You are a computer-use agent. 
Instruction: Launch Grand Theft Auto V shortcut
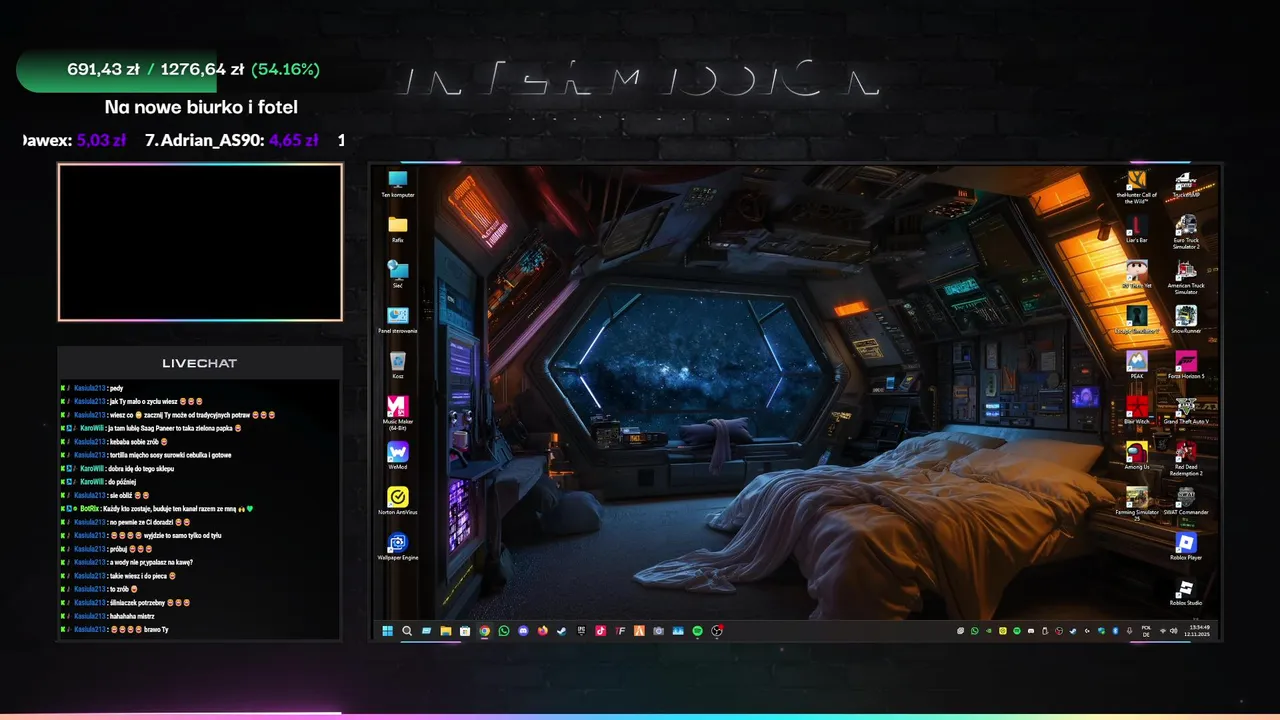pos(1186,410)
